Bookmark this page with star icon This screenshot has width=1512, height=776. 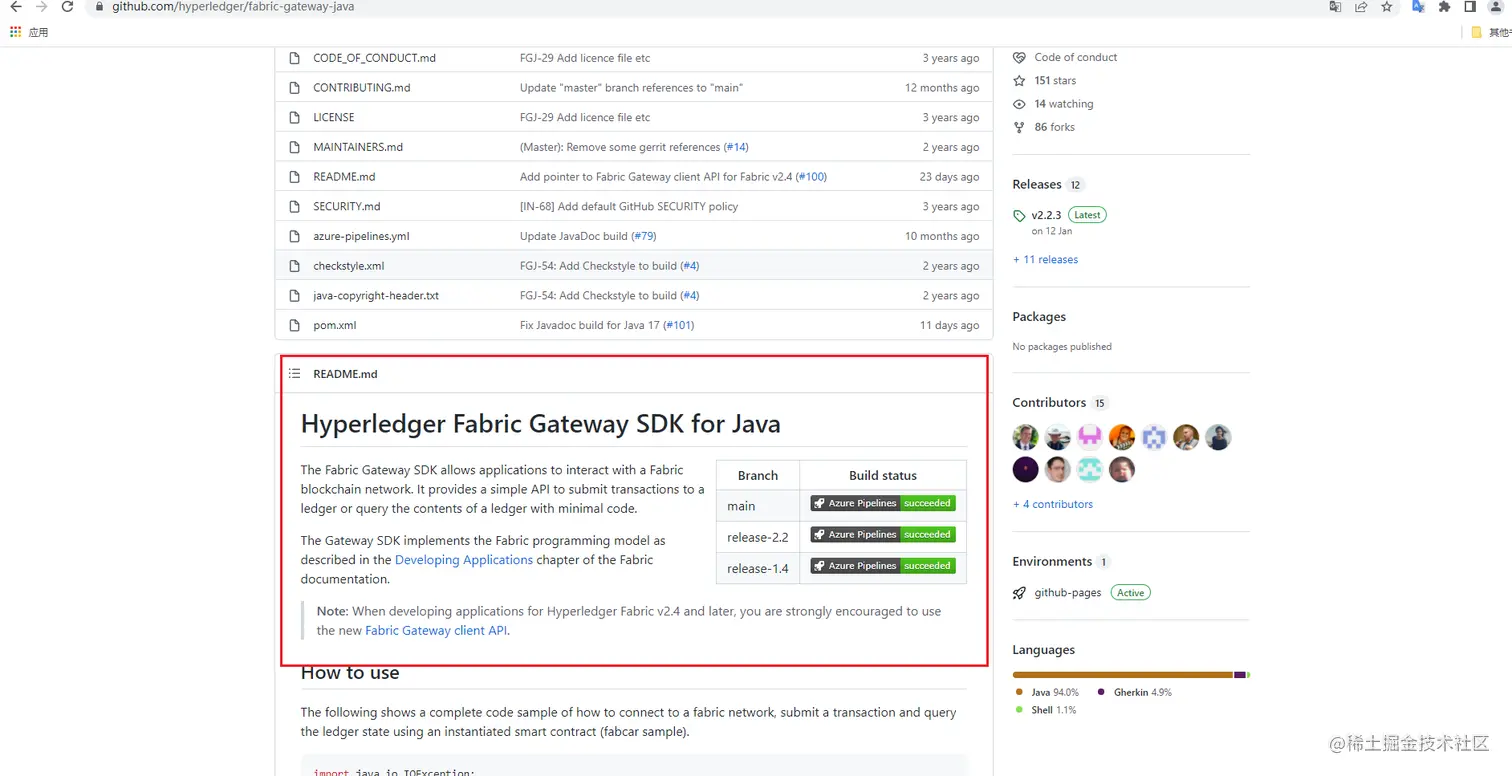pyautogui.click(x=1386, y=7)
